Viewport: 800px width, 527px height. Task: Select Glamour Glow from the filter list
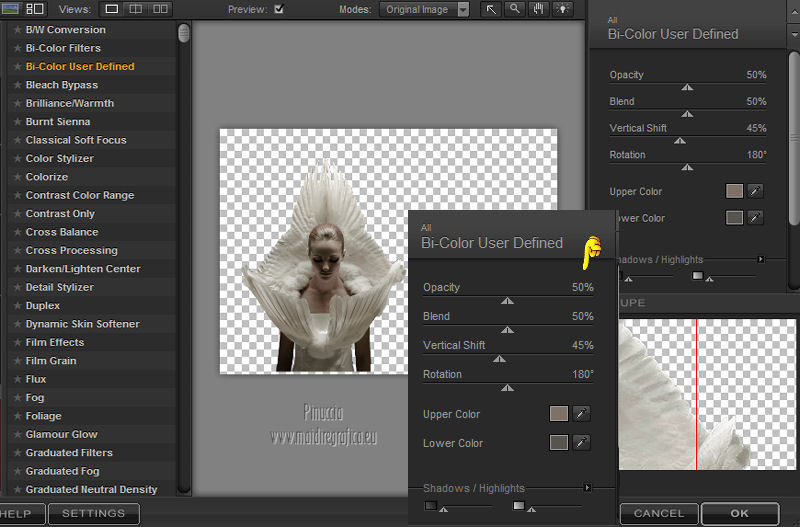click(x=61, y=434)
